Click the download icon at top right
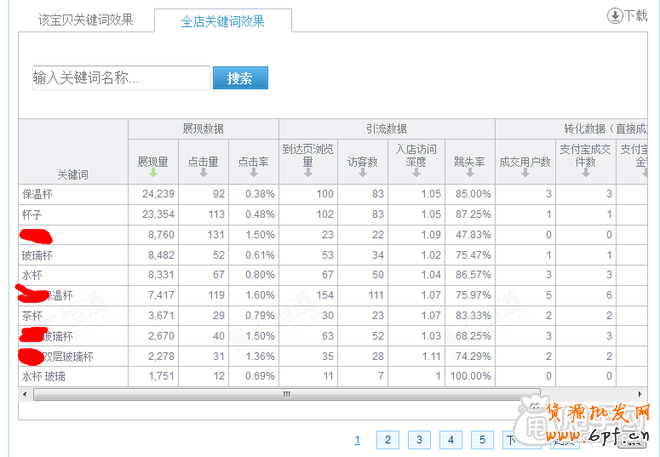This screenshot has width=660, height=457. [x=615, y=16]
